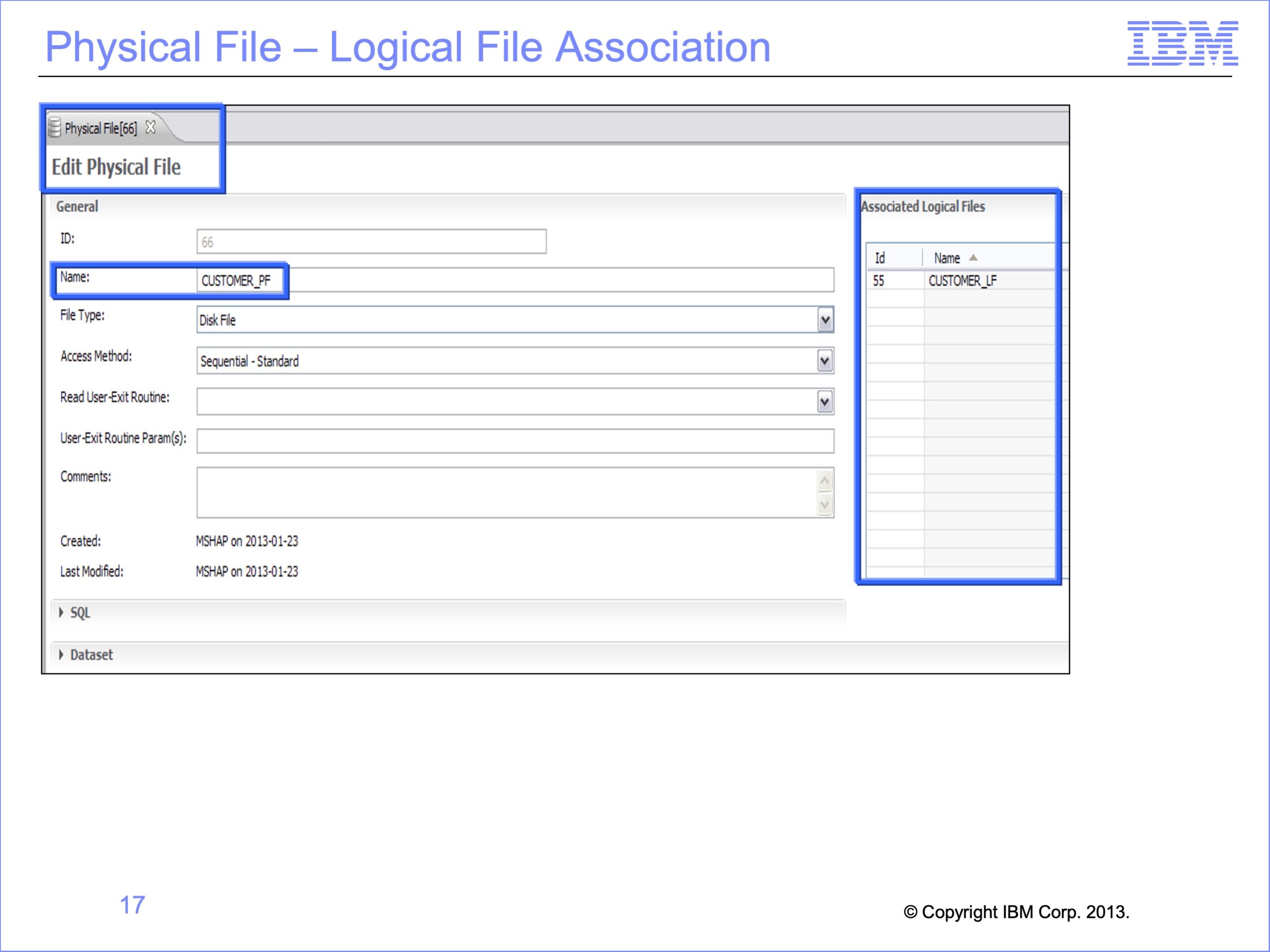
Task: Click the General section header
Action: coord(77,207)
